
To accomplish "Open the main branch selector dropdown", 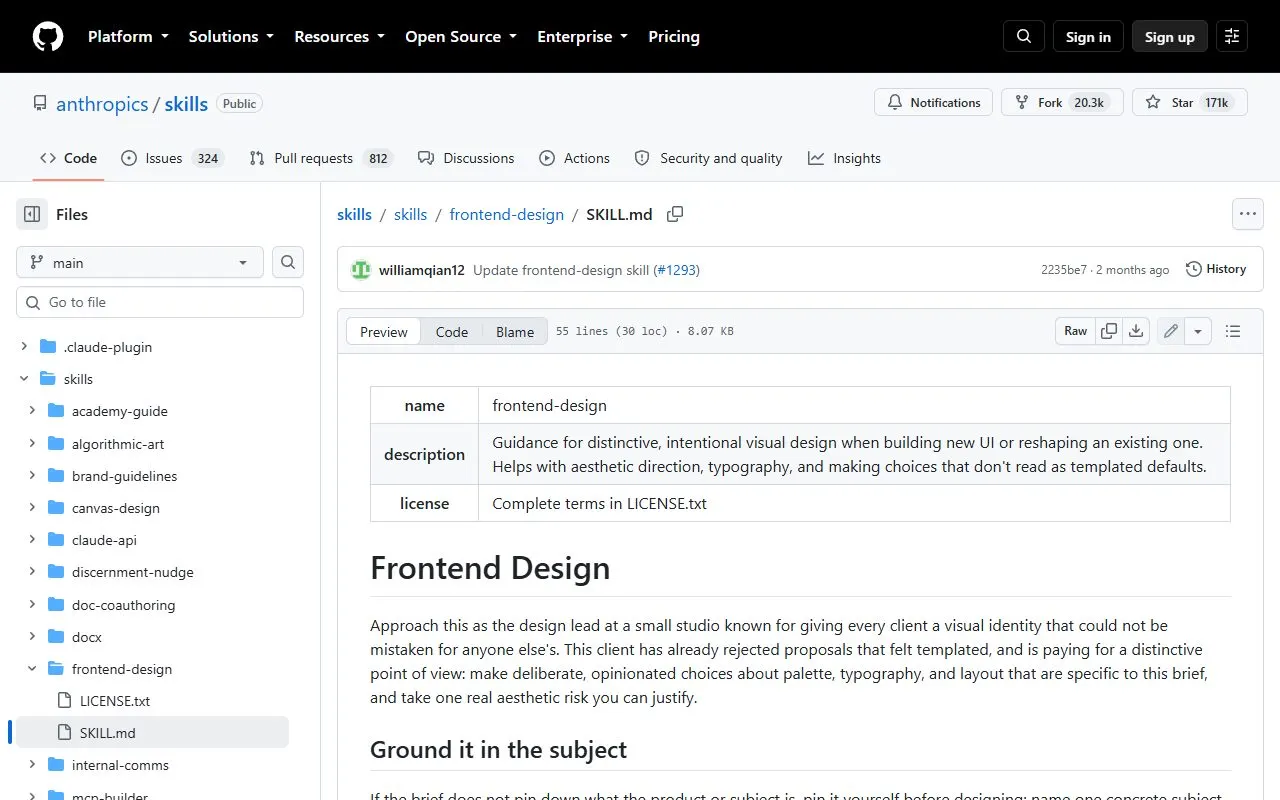I will 140,262.
